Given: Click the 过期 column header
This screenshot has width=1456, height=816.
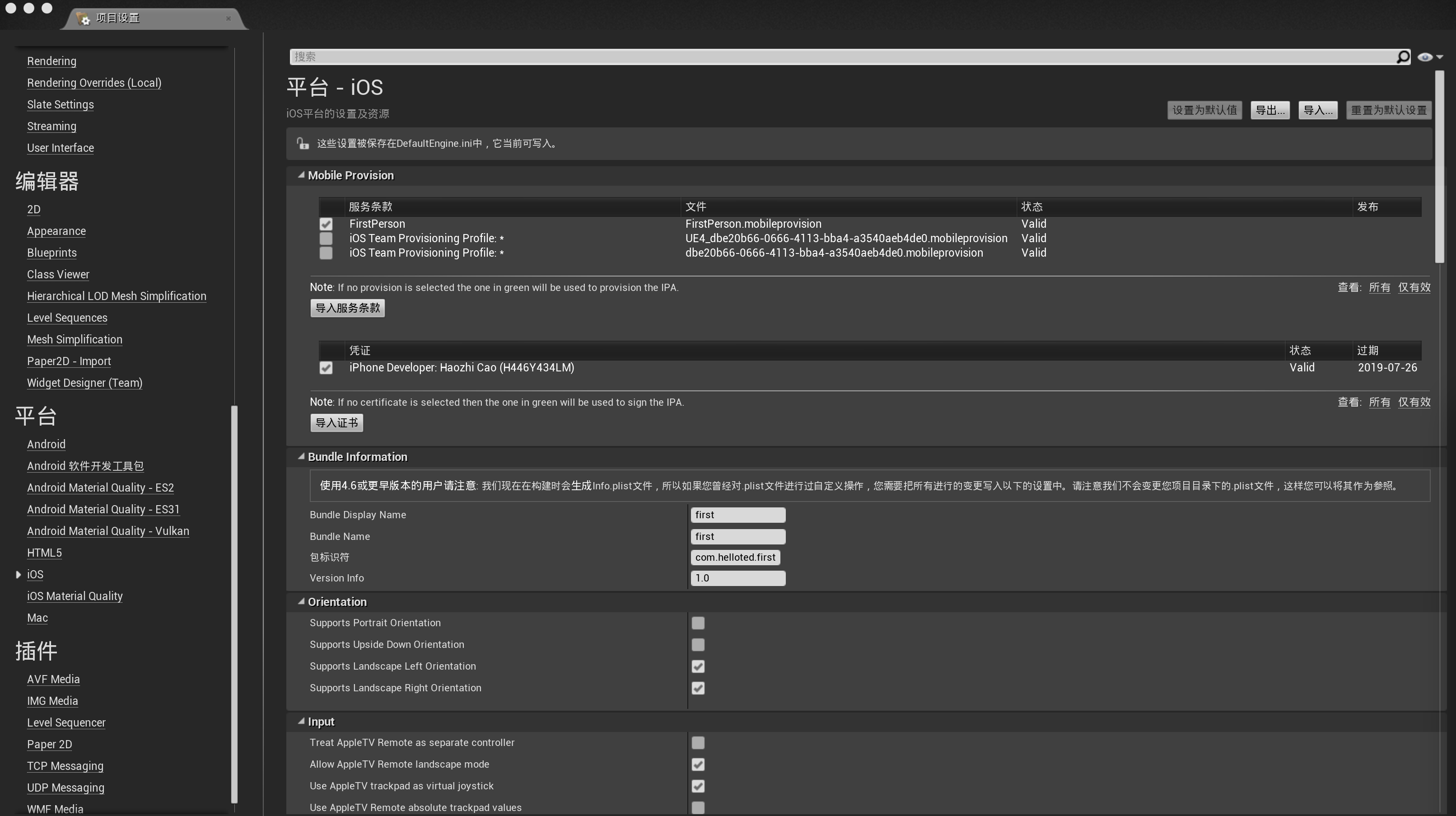Looking at the screenshot, I should tap(1387, 351).
